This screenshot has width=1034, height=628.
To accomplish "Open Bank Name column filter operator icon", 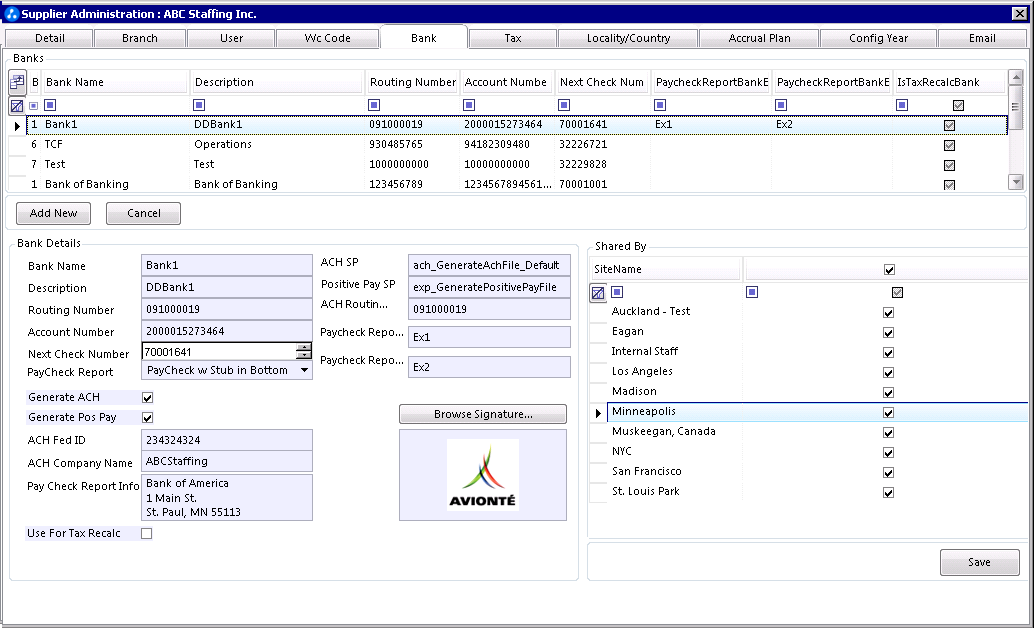I will pyautogui.click(x=50, y=105).
